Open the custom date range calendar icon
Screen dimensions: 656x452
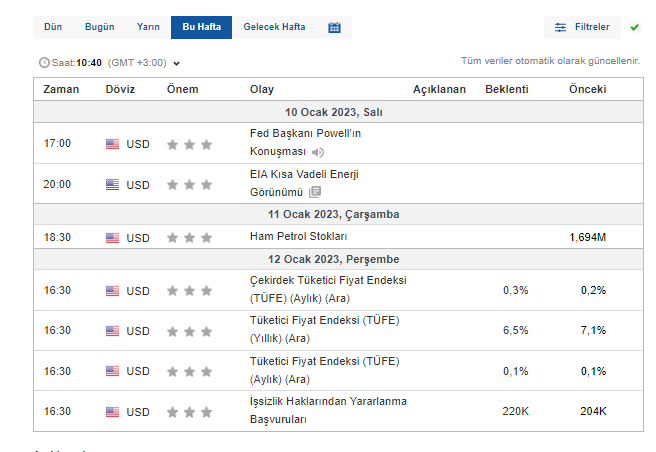(x=334, y=27)
